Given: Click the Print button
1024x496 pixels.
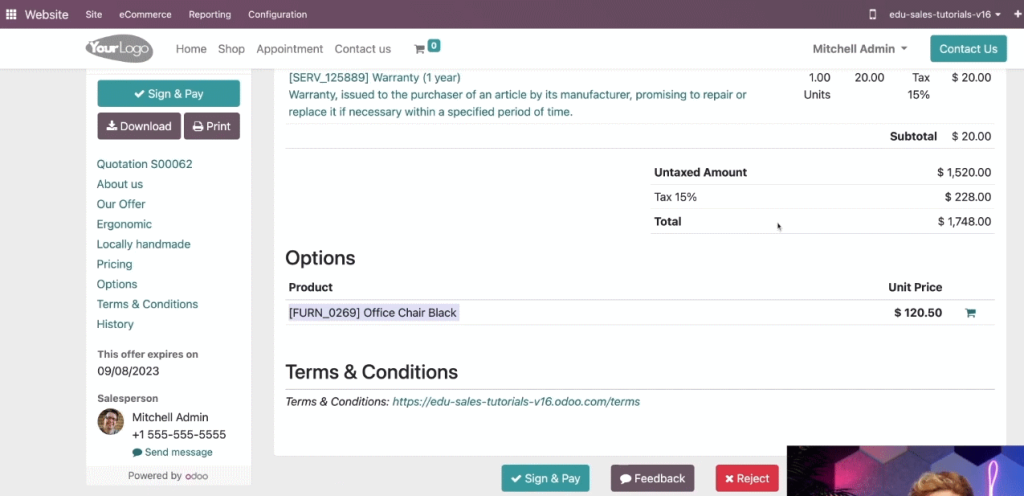Looking at the screenshot, I should tap(212, 126).
